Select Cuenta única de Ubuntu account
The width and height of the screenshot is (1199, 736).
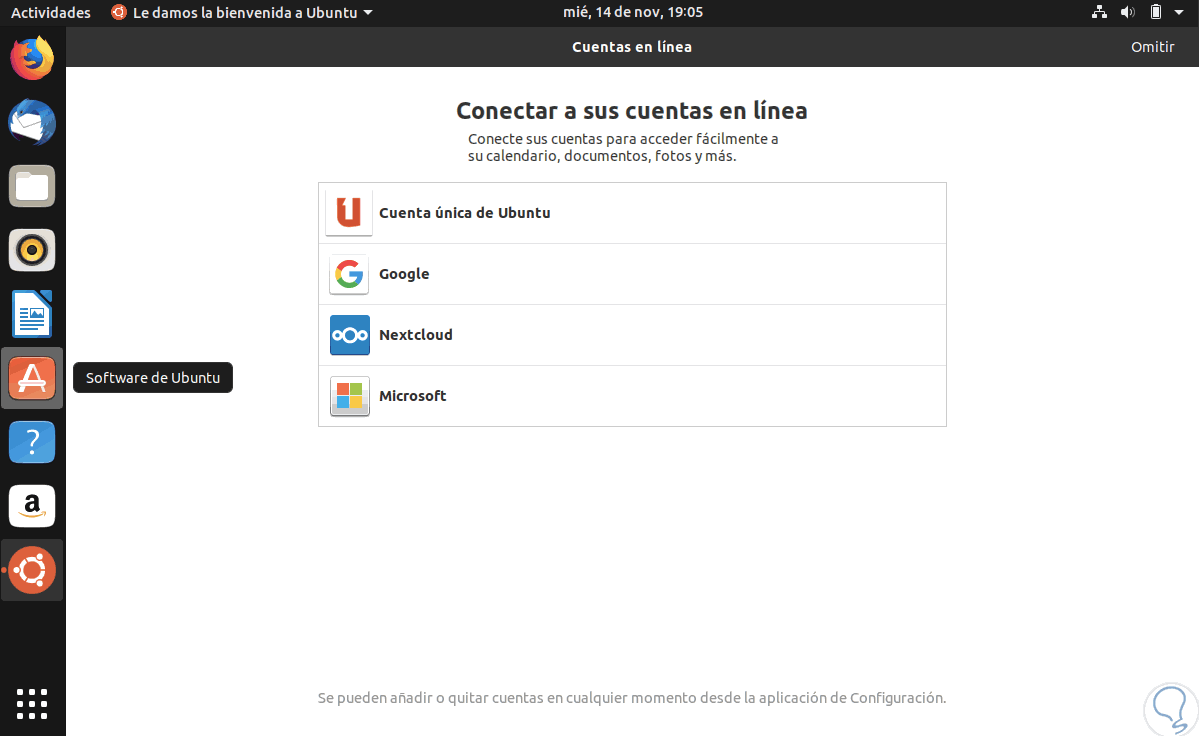coord(632,213)
